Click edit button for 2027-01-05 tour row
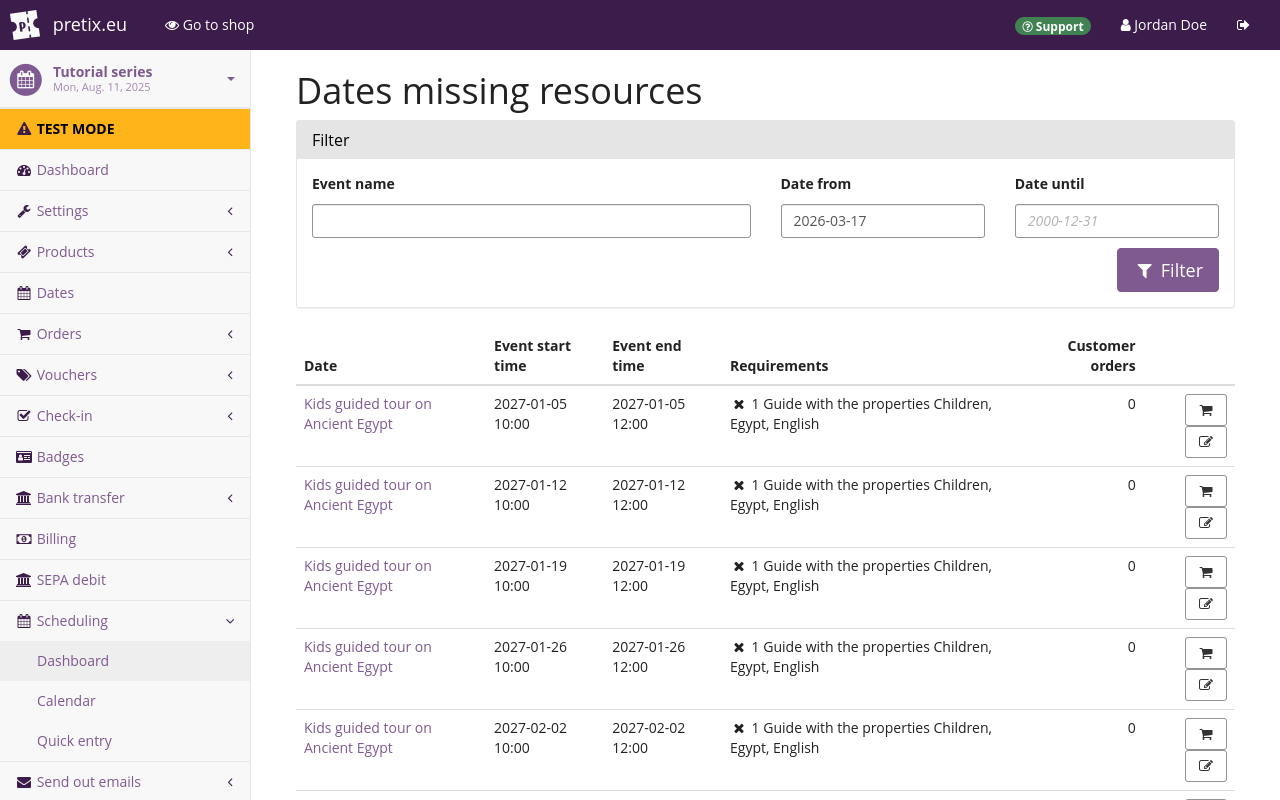This screenshot has width=1280, height=800. click(1206, 442)
